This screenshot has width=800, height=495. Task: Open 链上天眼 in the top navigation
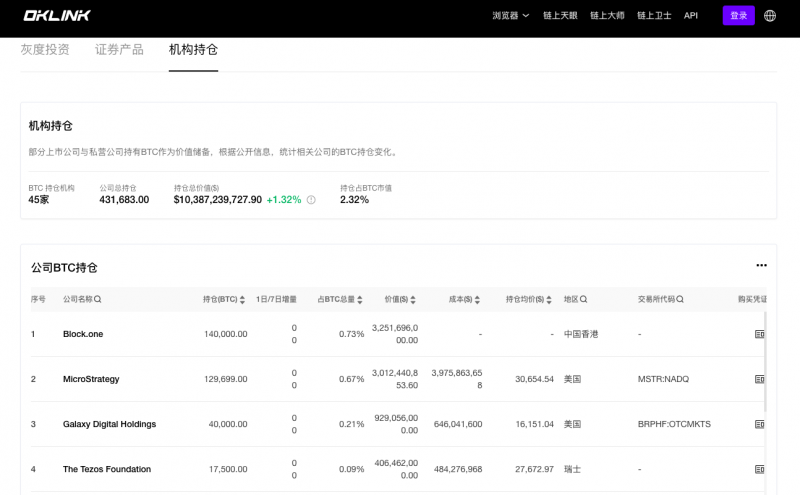click(x=560, y=15)
